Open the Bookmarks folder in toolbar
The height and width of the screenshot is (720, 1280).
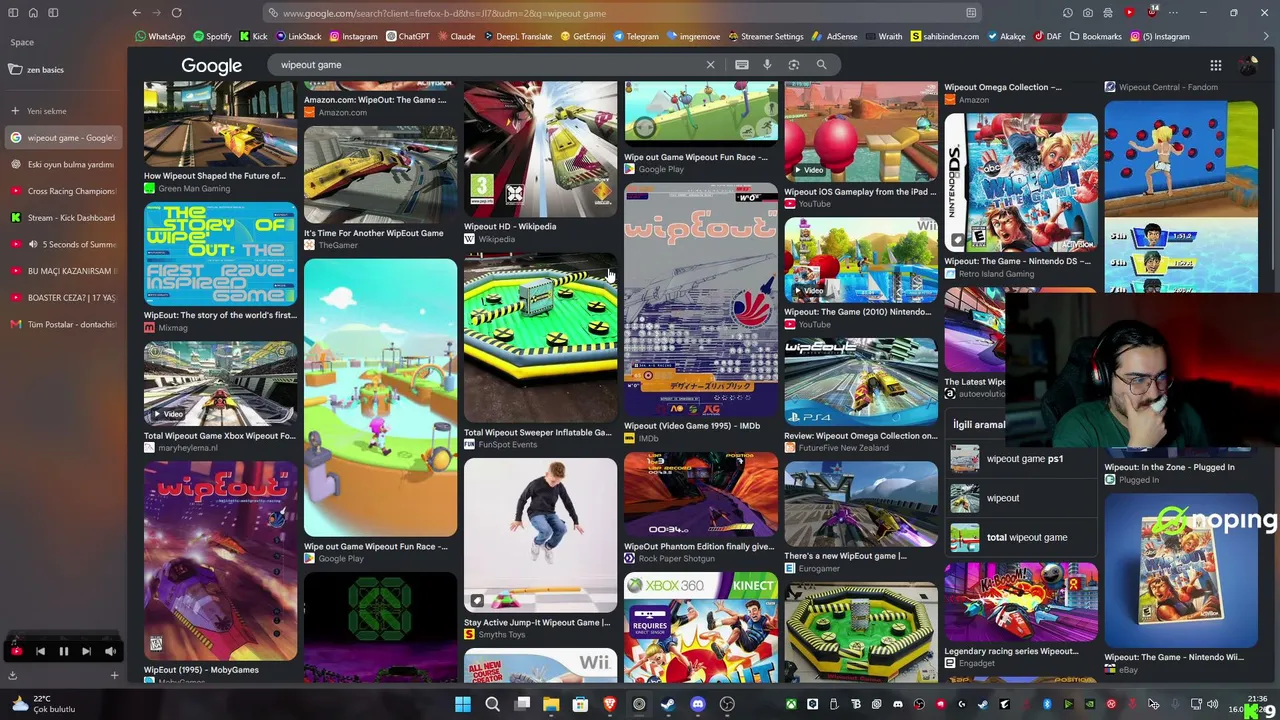(1094, 37)
